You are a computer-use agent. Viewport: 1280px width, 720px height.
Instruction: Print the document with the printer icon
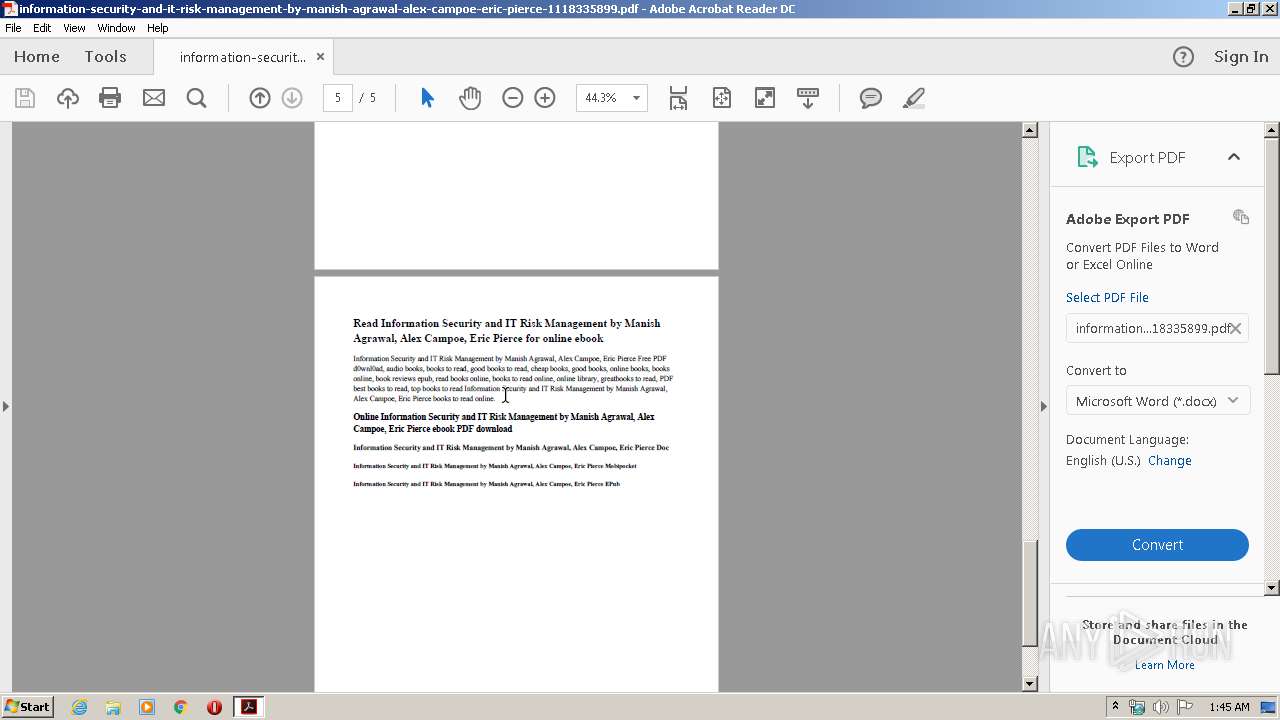point(110,98)
